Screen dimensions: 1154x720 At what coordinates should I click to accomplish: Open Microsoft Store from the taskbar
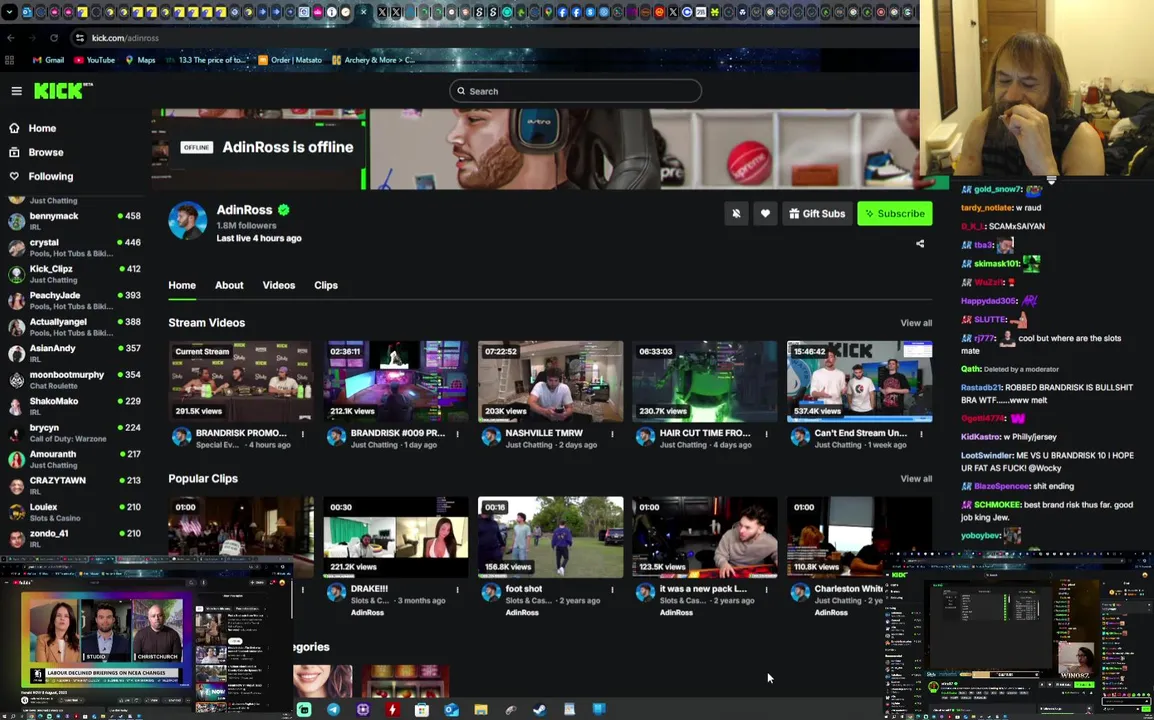tap(422, 710)
